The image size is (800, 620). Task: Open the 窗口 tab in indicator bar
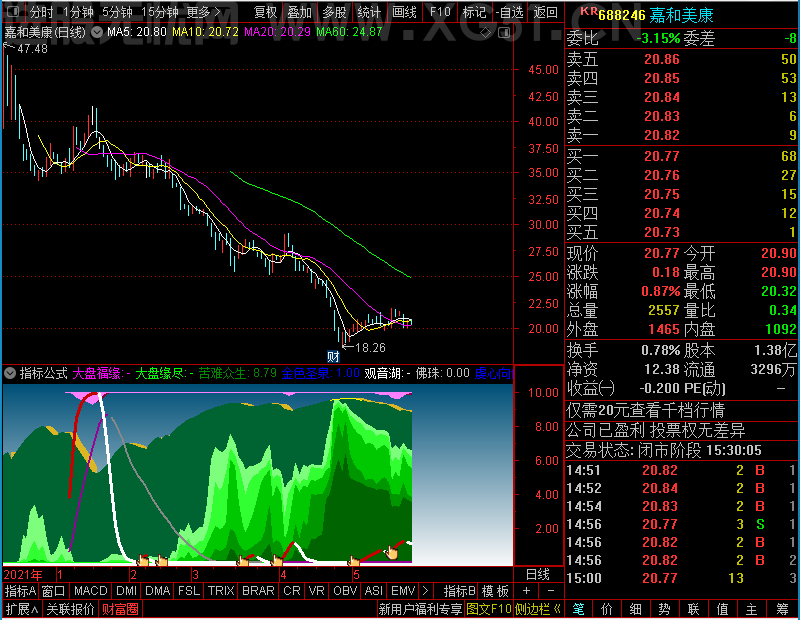[x=54, y=591]
